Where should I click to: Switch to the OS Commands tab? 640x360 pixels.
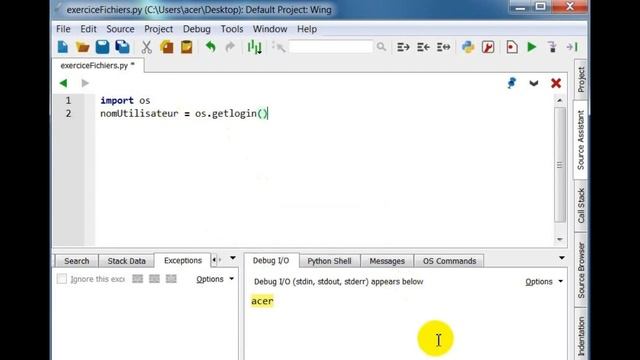coord(449,261)
